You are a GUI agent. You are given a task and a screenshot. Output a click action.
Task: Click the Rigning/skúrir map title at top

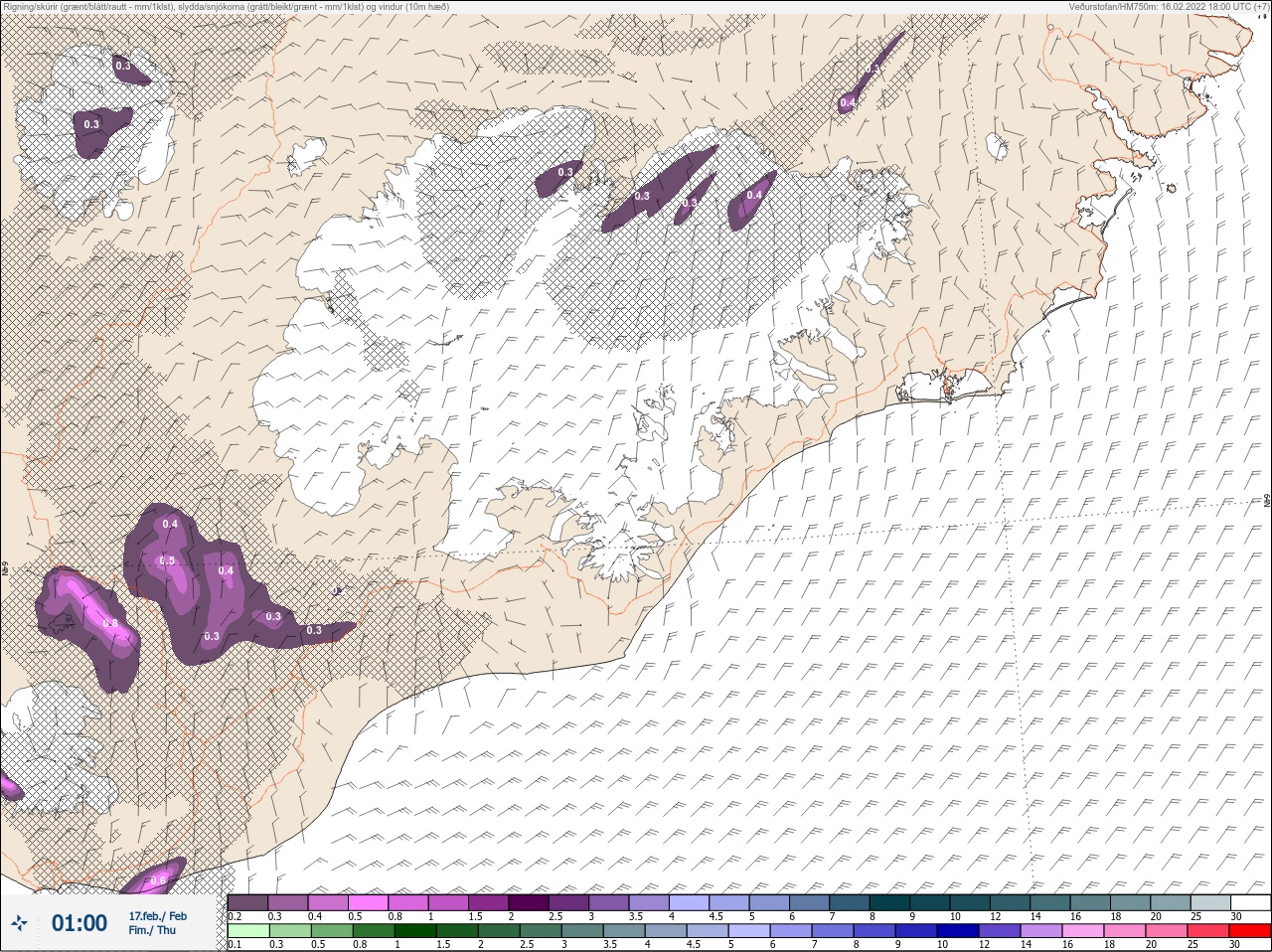tap(226, 6)
